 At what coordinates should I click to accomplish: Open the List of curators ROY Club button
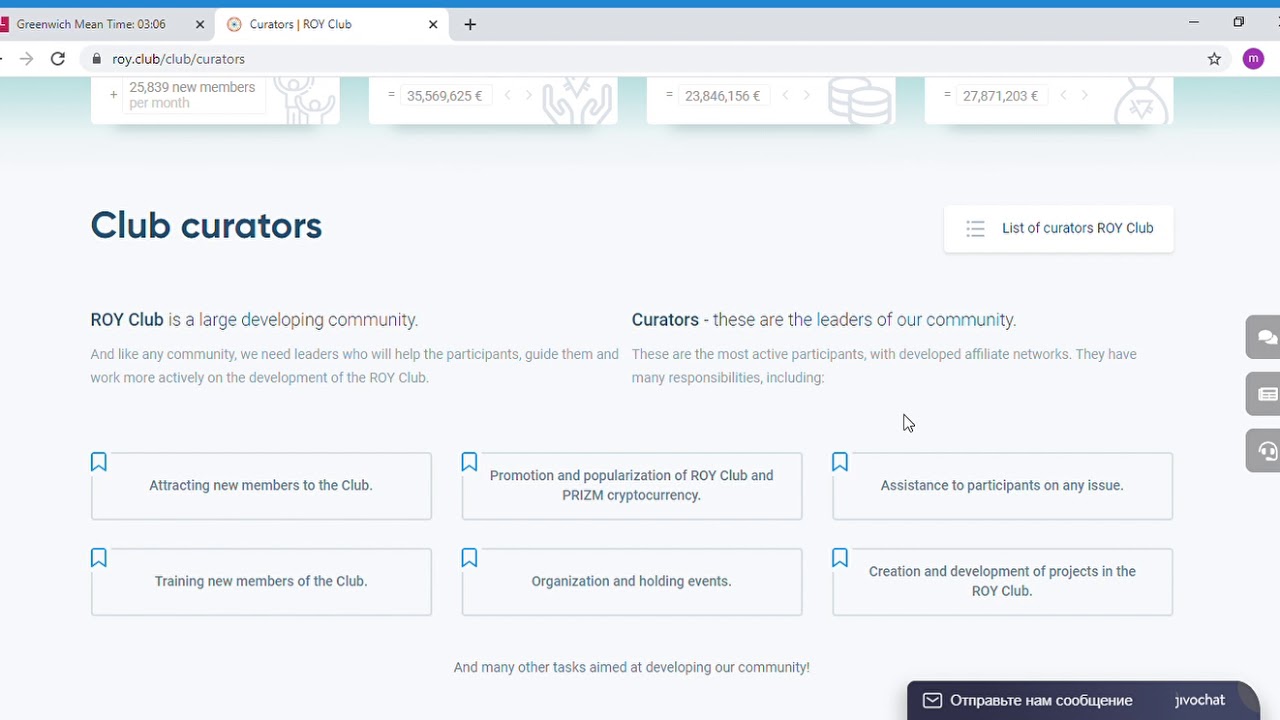click(x=1058, y=229)
